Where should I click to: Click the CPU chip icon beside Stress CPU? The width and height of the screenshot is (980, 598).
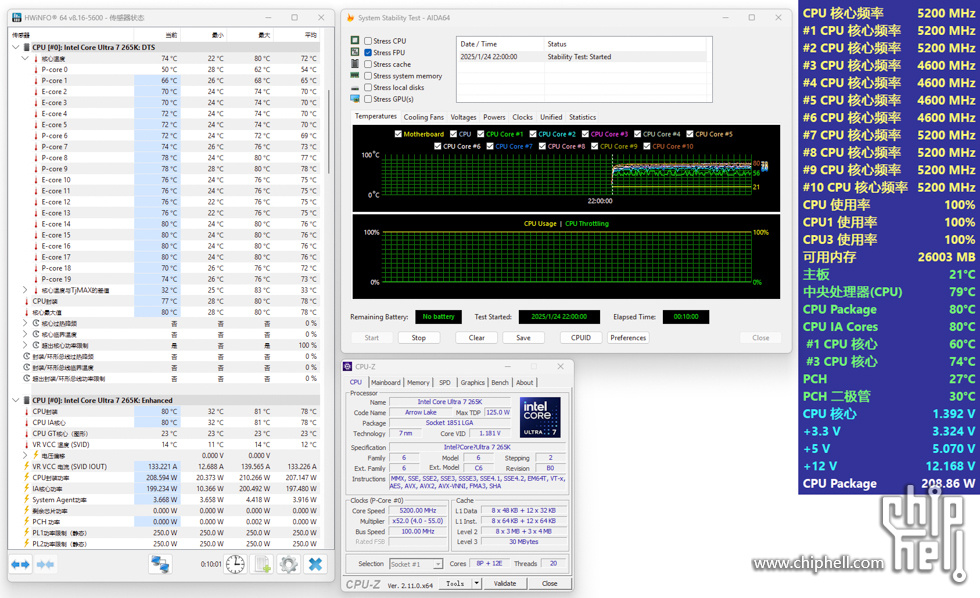[355, 41]
